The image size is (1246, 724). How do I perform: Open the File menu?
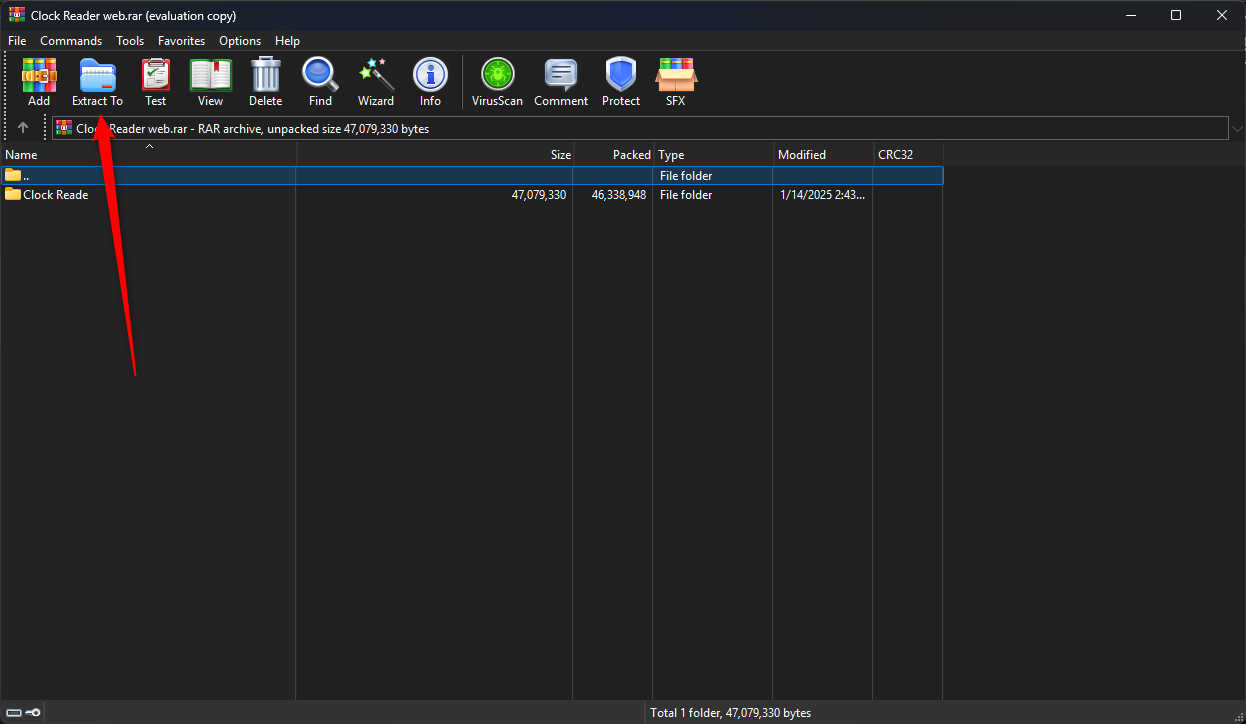17,41
